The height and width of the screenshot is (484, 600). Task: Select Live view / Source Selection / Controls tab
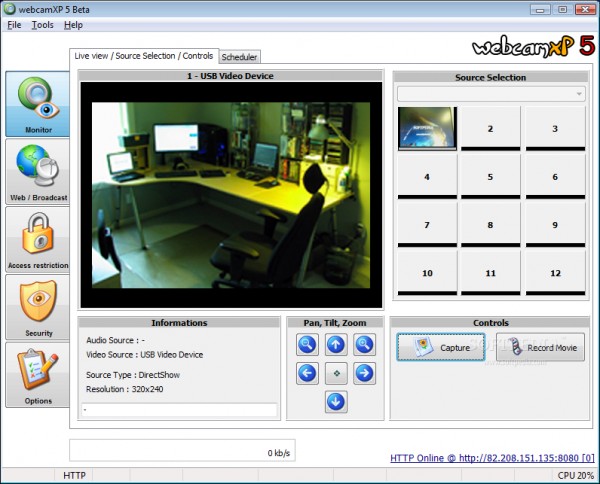[144, 56]
